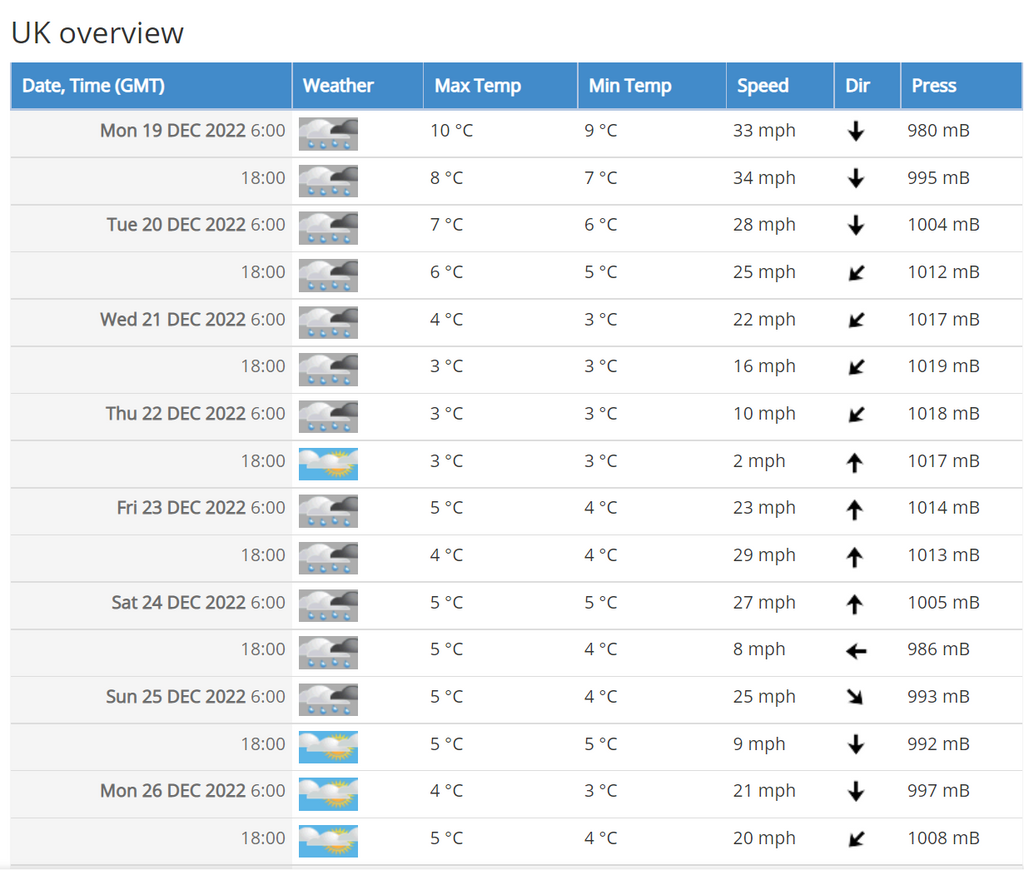1024x870 pixels.
Task: Click the 20 mph speed value
Action: click(764, 838)
